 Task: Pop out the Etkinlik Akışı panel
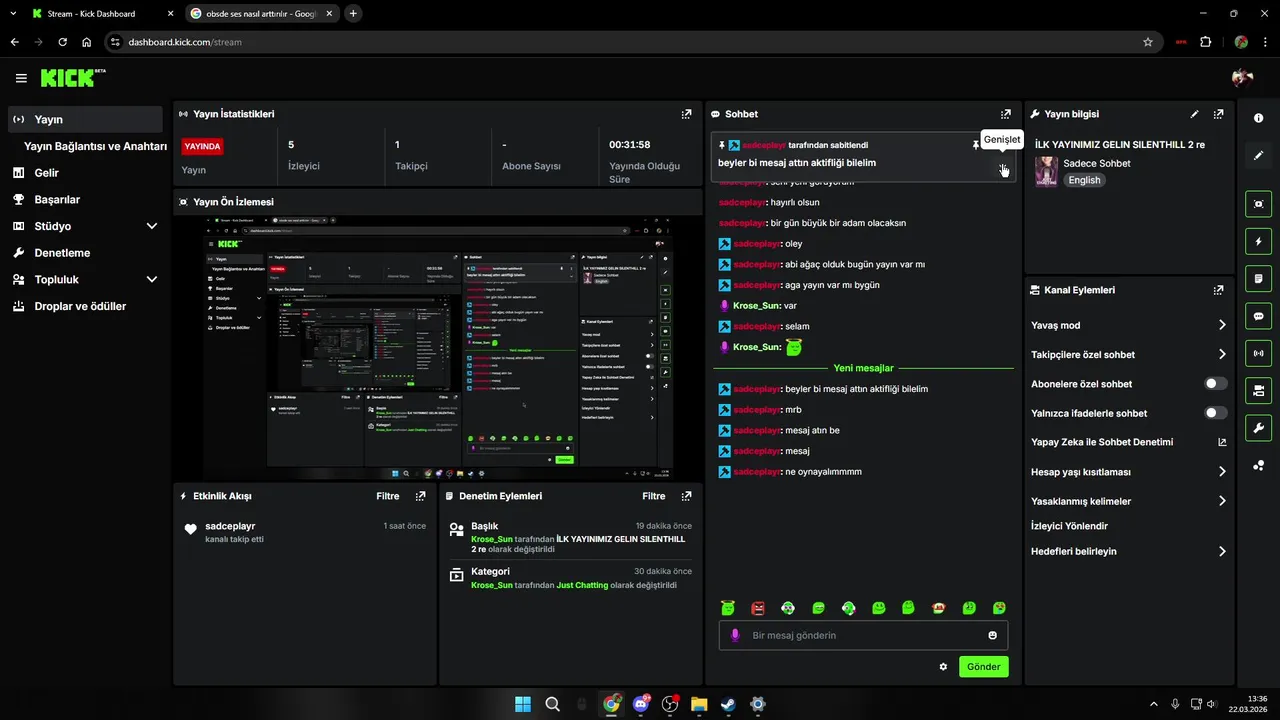click(x=420, y=496)
